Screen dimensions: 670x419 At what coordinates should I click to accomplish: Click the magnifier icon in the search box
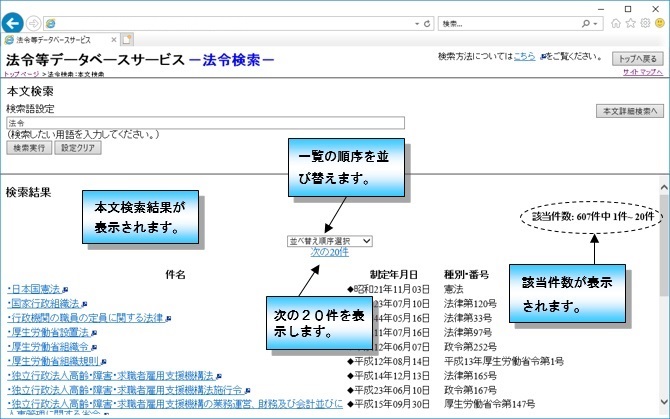(x=583, y=22)
